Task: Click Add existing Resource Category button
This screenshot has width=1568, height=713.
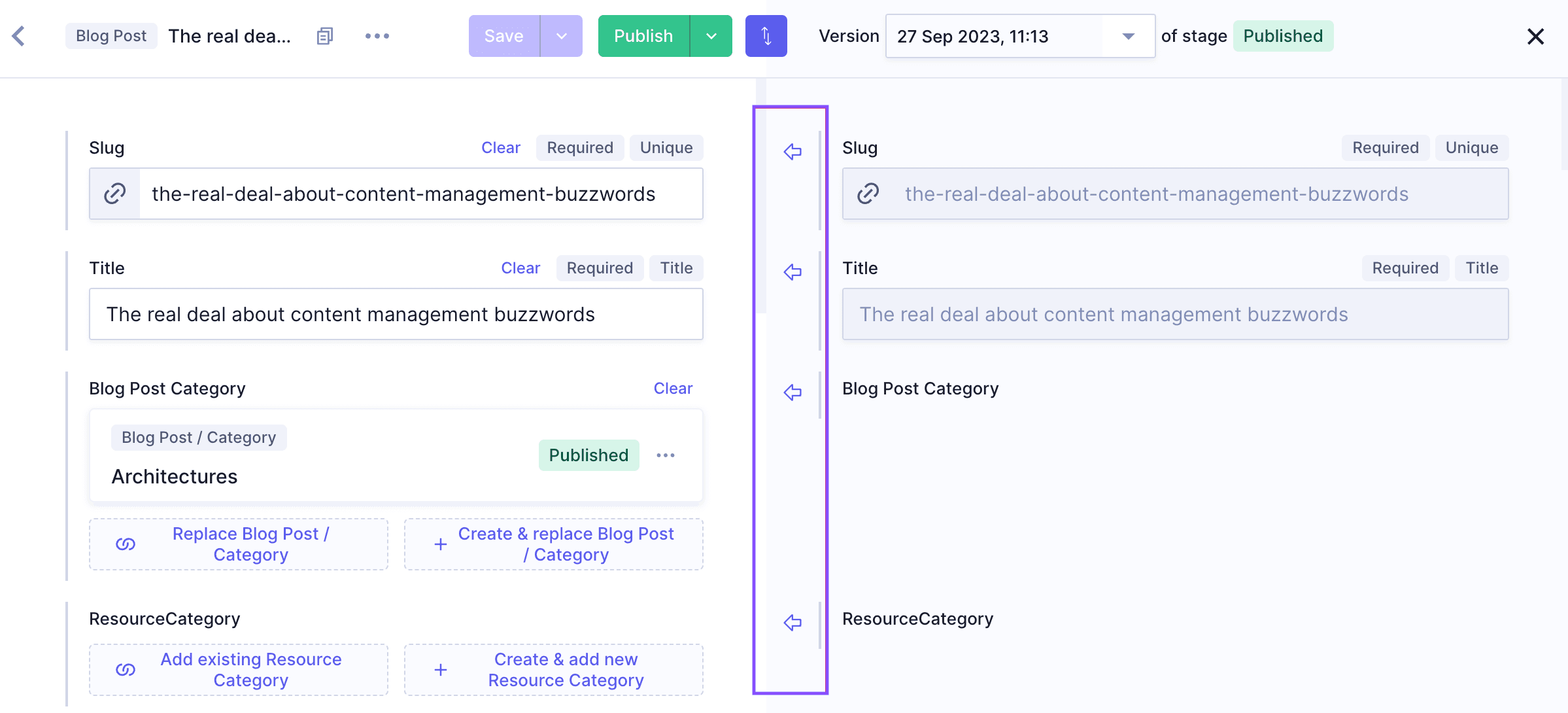Action: coord(239,670)
